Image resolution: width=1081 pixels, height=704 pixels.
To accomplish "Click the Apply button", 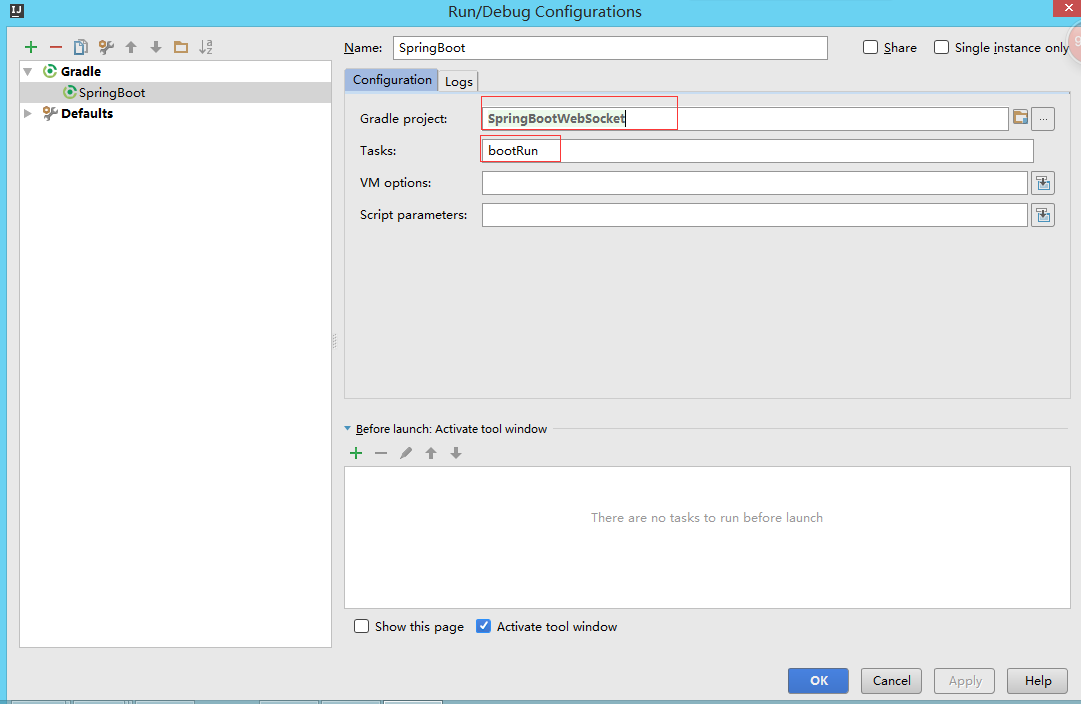I will [964, 681].
